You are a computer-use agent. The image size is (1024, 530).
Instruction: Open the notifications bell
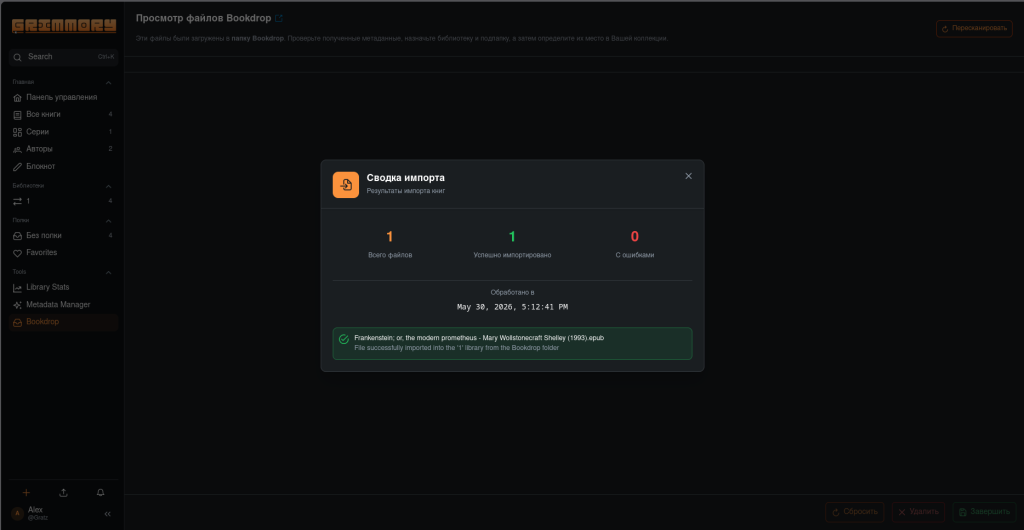(101, 493)
